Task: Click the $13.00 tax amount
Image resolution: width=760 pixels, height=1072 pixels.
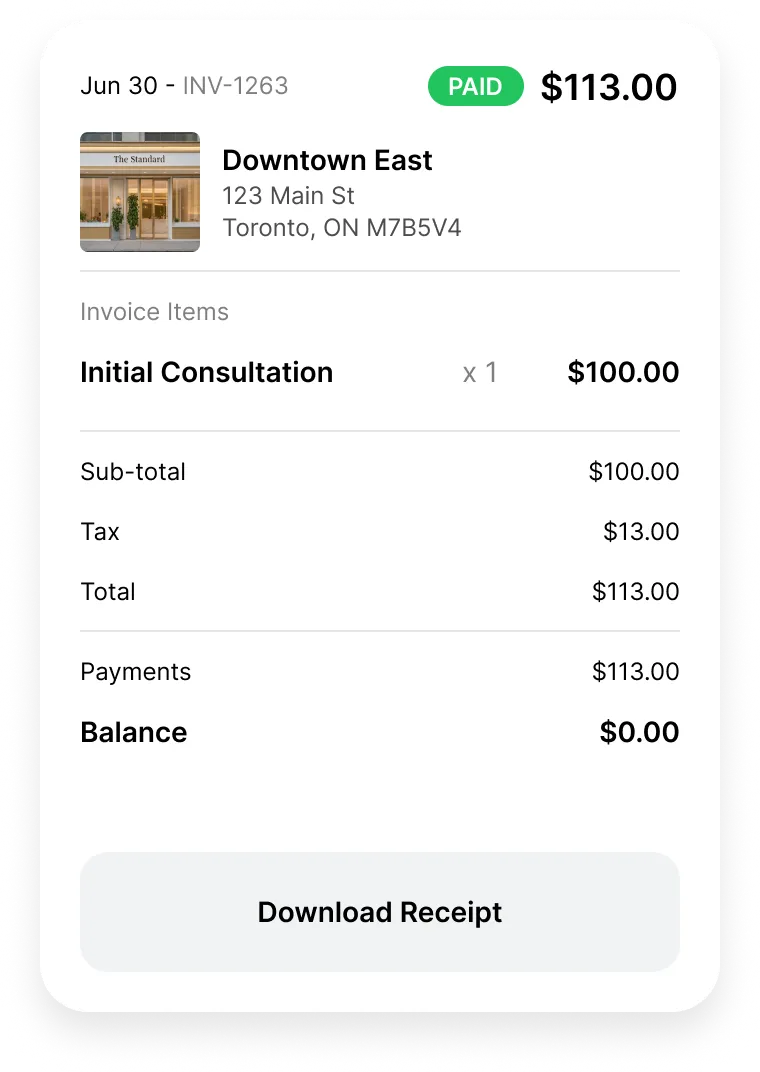Action: 641,532
